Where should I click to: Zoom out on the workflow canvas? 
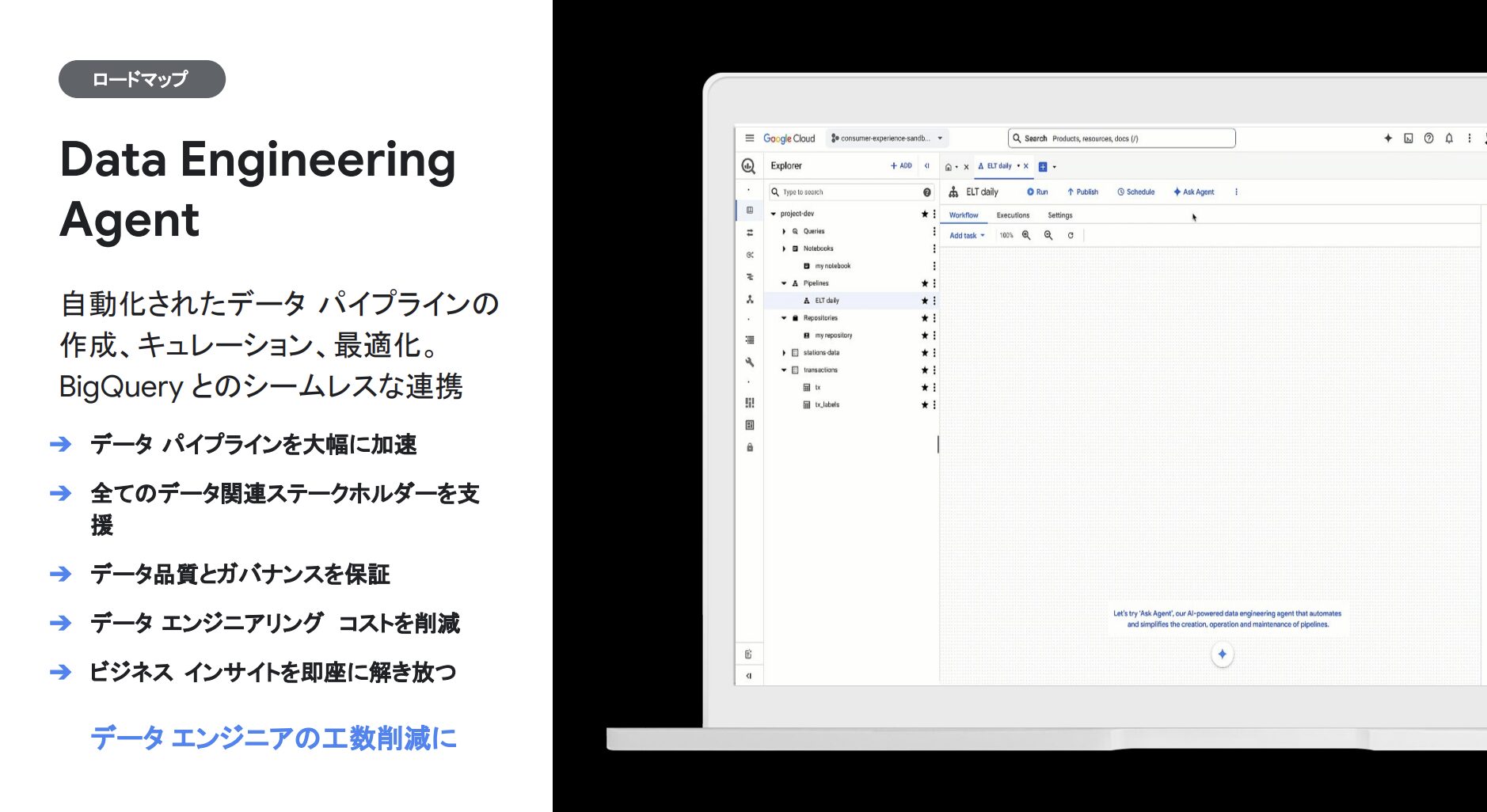point(1048,235)
